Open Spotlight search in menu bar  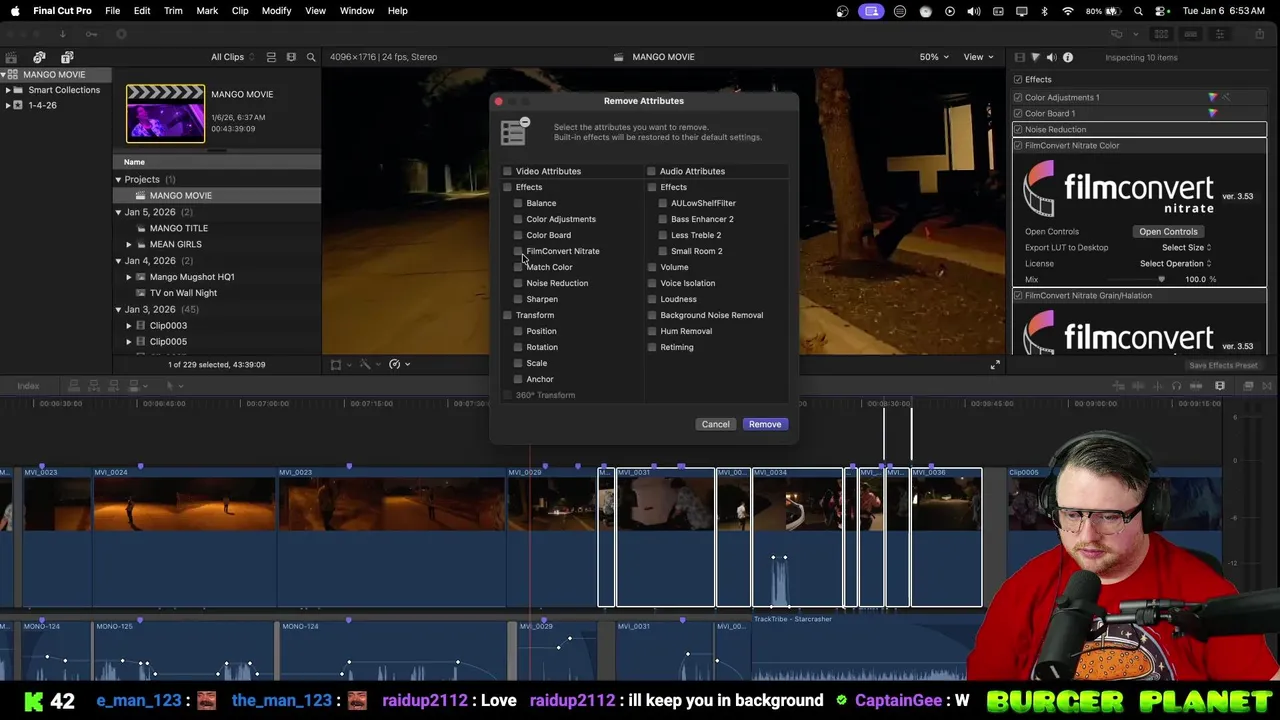click(x=1138, y=11)
